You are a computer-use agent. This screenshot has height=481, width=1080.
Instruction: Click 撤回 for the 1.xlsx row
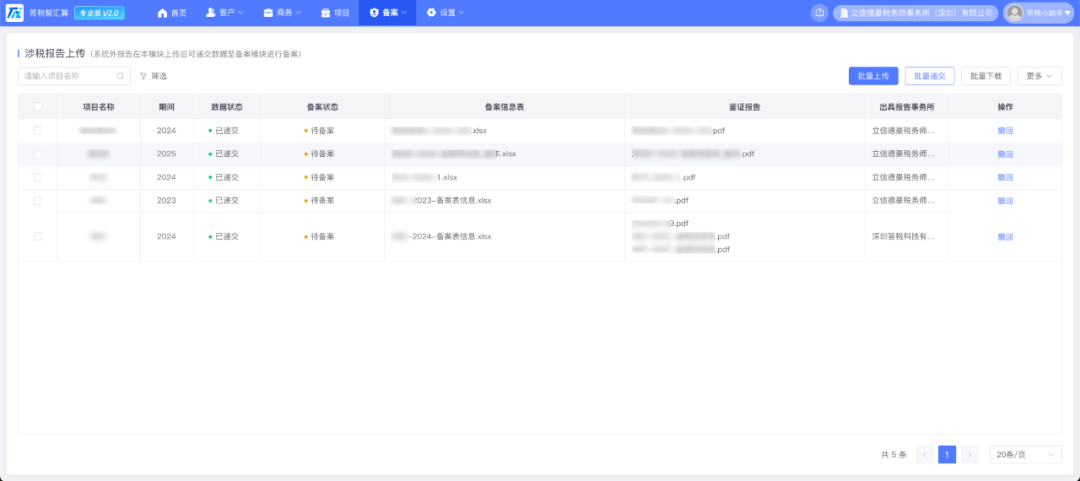1005,178
